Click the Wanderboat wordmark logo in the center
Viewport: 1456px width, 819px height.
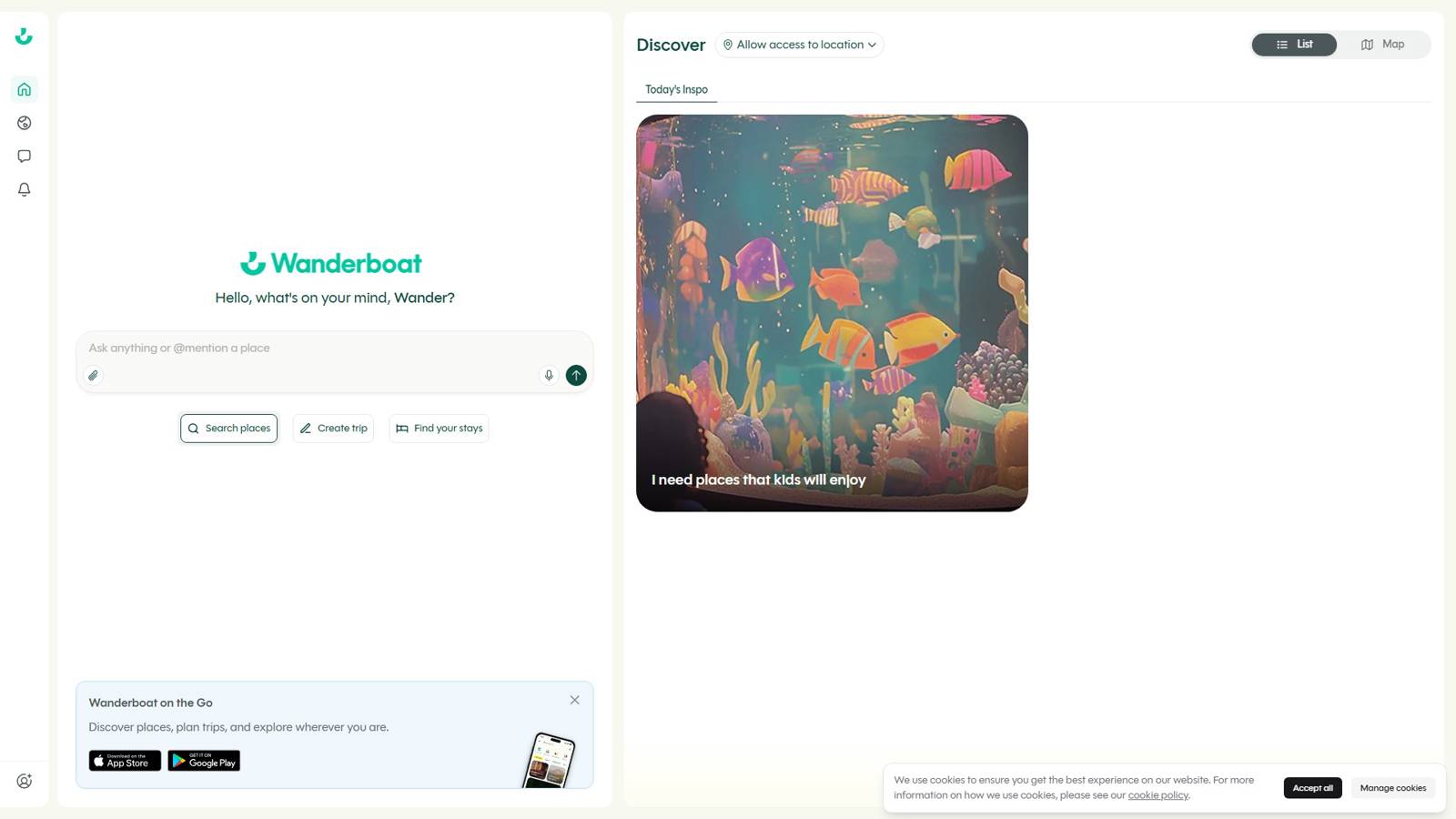(331, 263)
